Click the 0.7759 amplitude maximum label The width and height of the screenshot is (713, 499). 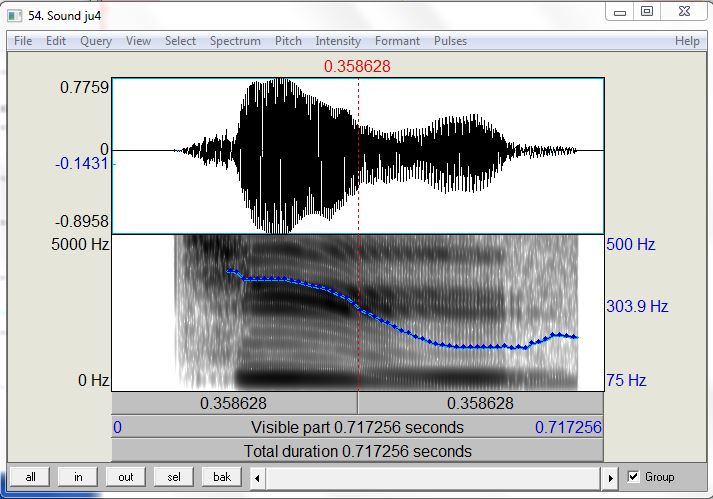tap(85, 87)
